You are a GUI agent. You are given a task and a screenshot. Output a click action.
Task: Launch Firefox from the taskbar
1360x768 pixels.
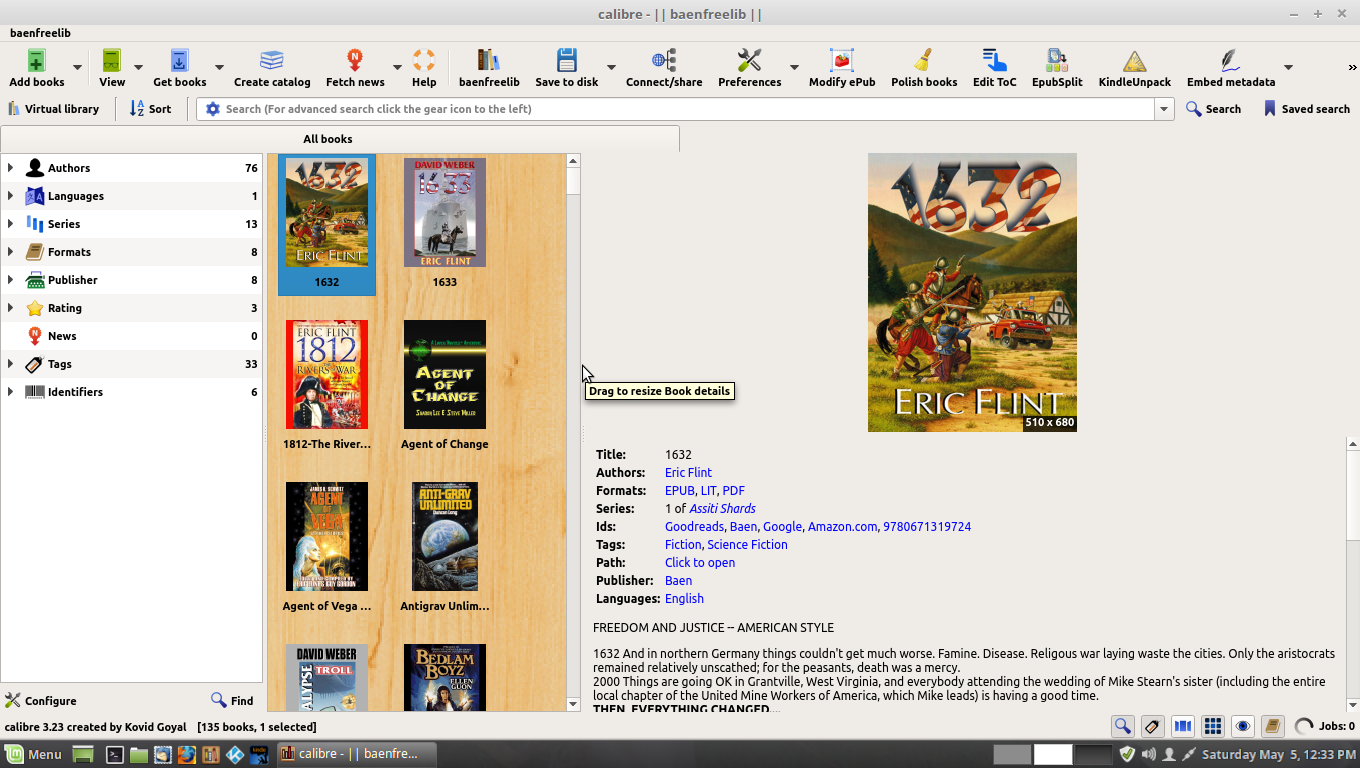coord(186,755)
